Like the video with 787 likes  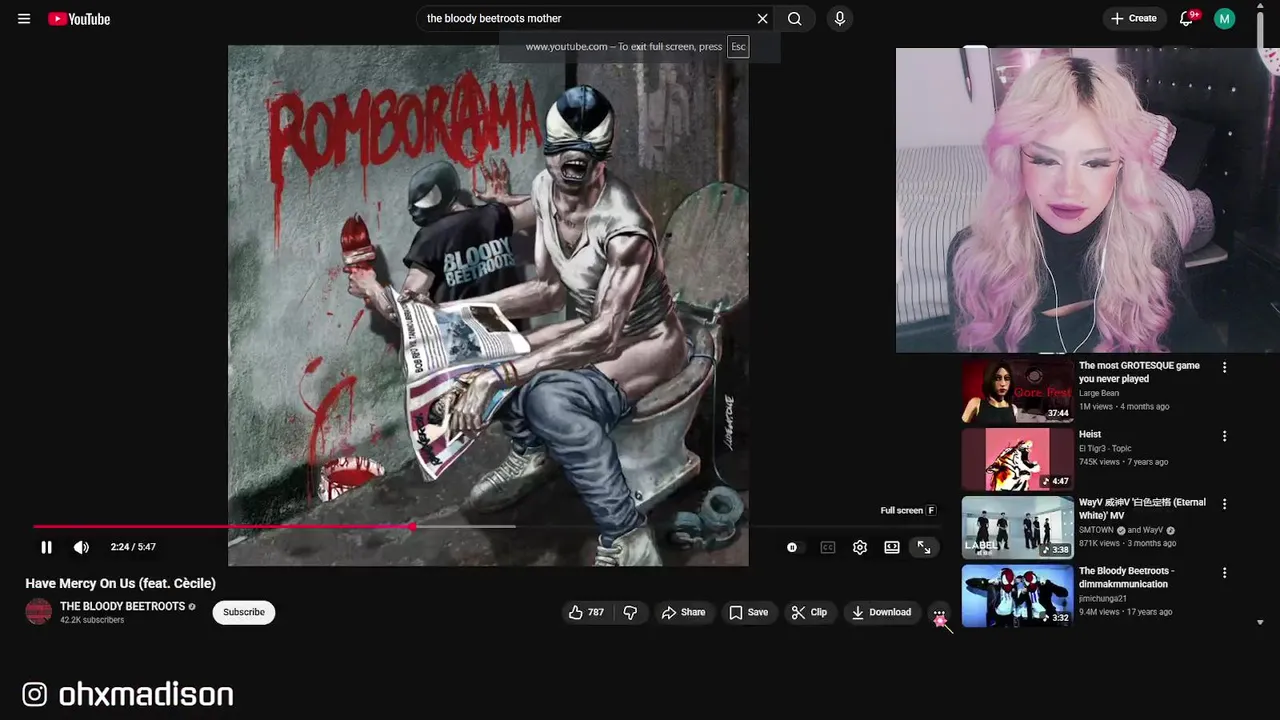587,612
